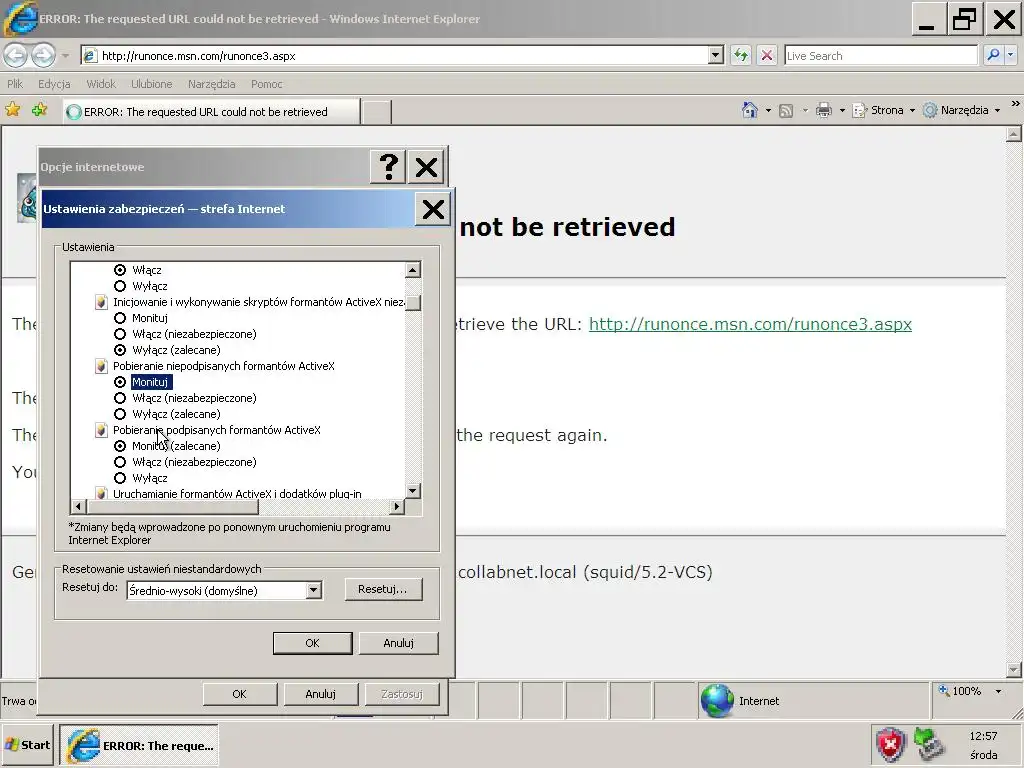Confirm with OK in security settings dialog
Image resolution: width=1024 pixels, height=768 pixels.
pos(313,643)
